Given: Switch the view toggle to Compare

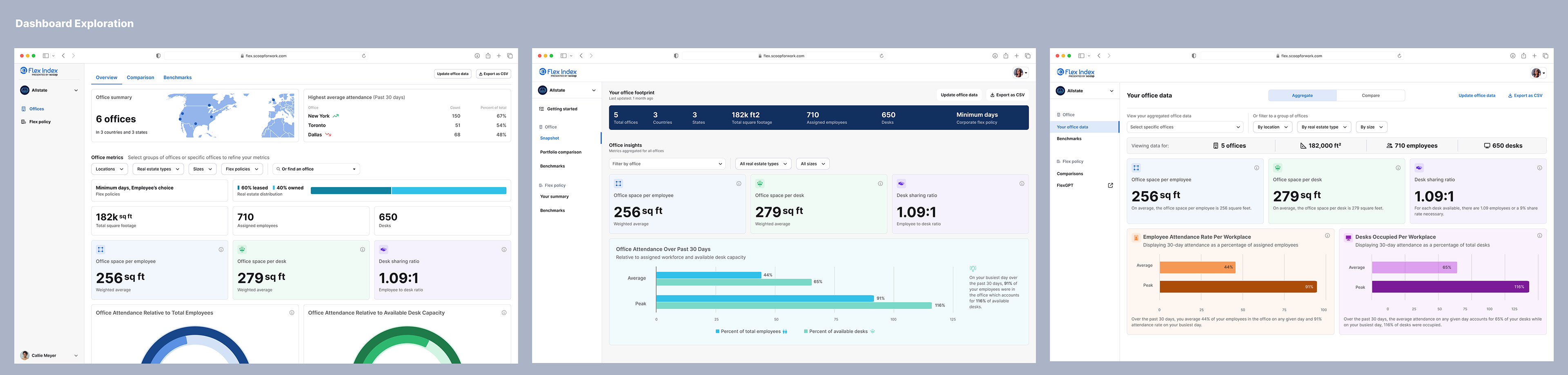Looking at the screenshot, I should (x=1371, y=96).
